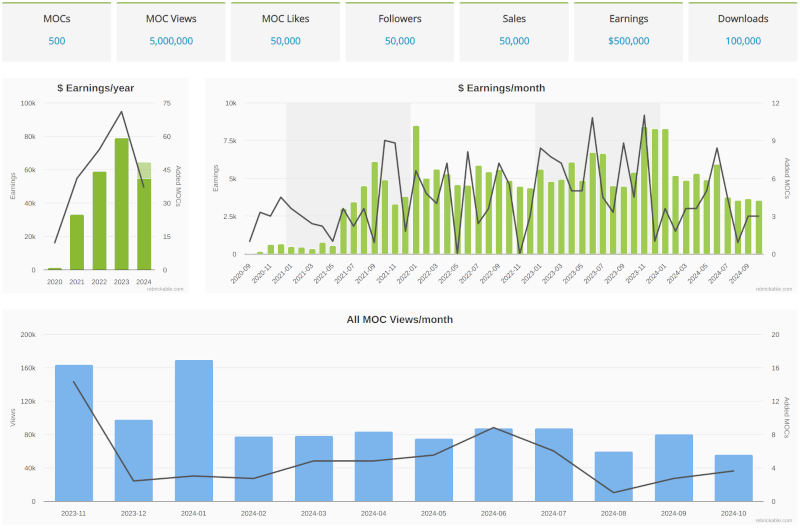Open rebrickable.com credit under Earnings/month chart
The height and width of the screenshot is (529, 800).
click(773, 288)
